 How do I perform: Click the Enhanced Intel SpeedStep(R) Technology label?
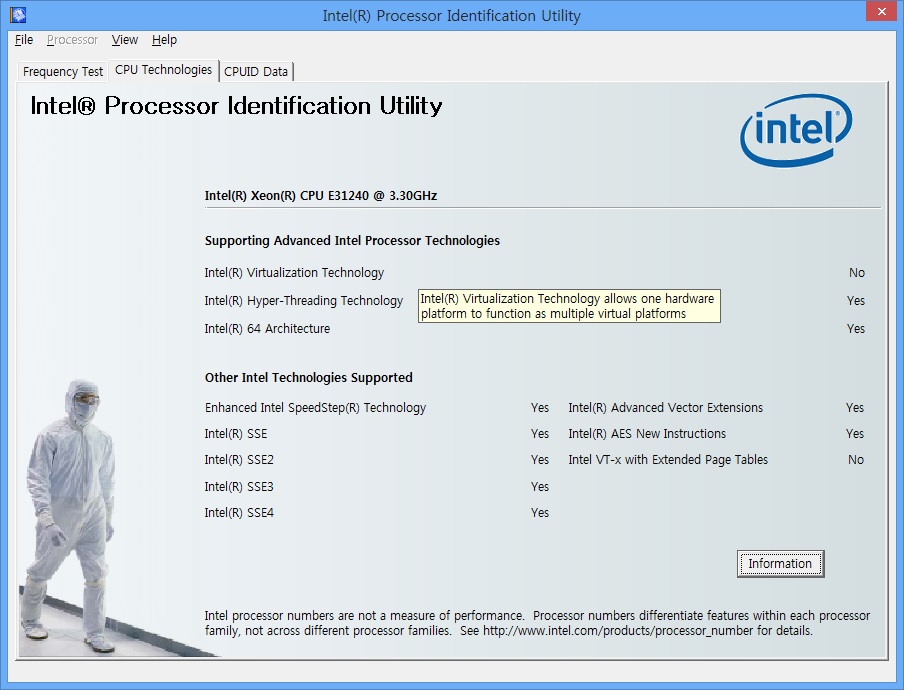point(315,408)
